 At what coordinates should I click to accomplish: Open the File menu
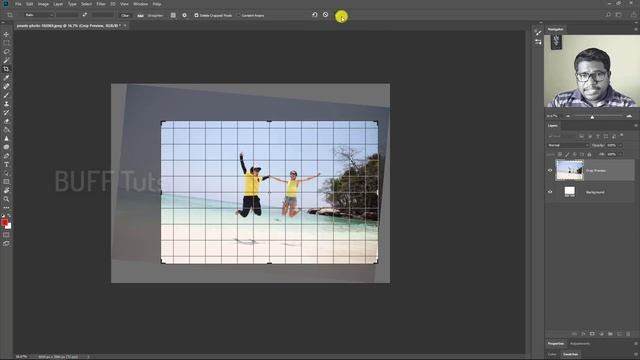(x=18, y=4)
